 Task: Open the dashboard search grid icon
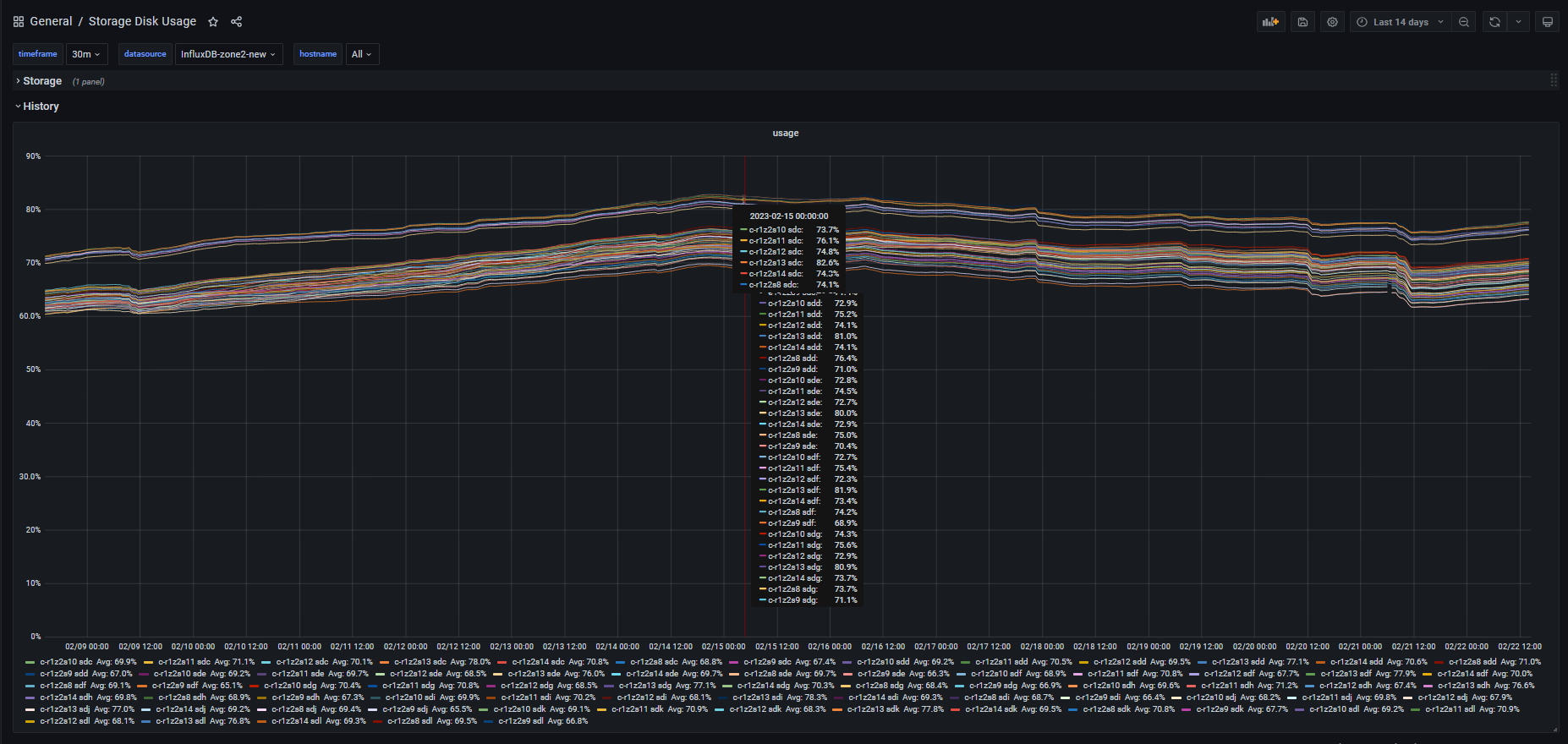19,22
